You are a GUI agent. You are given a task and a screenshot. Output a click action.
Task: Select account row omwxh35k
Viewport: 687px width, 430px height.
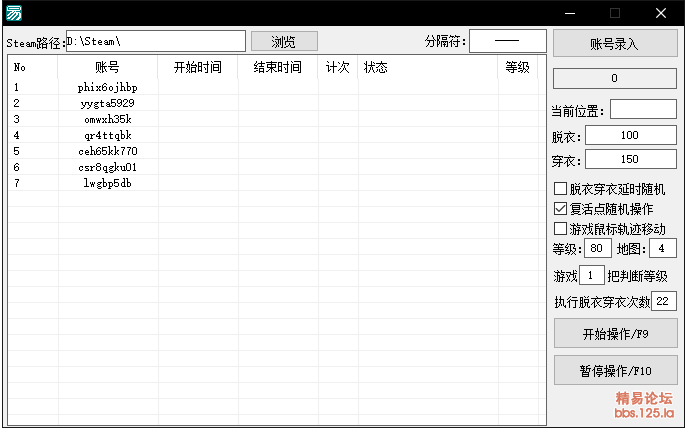276,119
